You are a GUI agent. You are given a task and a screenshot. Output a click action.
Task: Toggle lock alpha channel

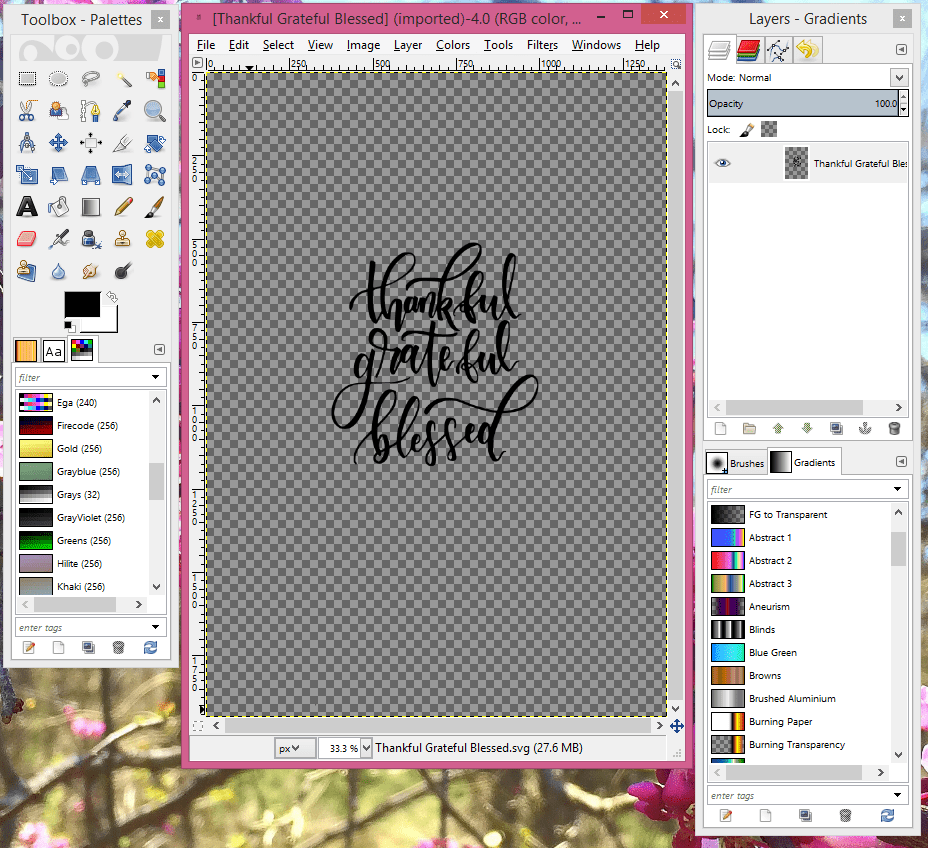[x=768, y=129]
